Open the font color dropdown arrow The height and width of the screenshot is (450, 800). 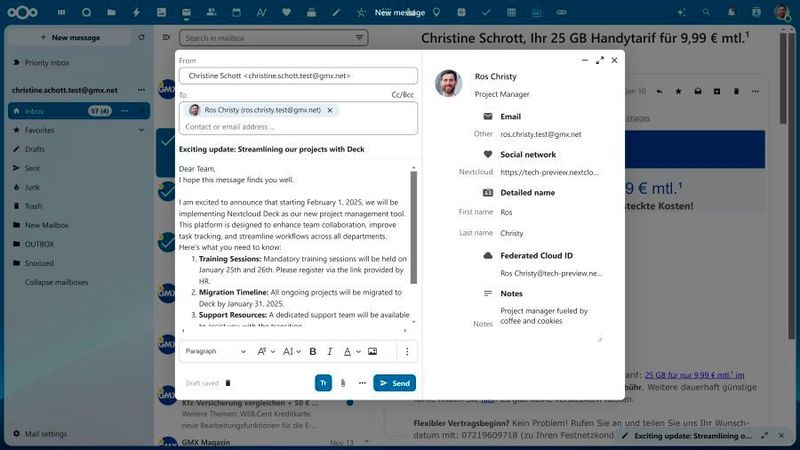(x=359, y=352)
